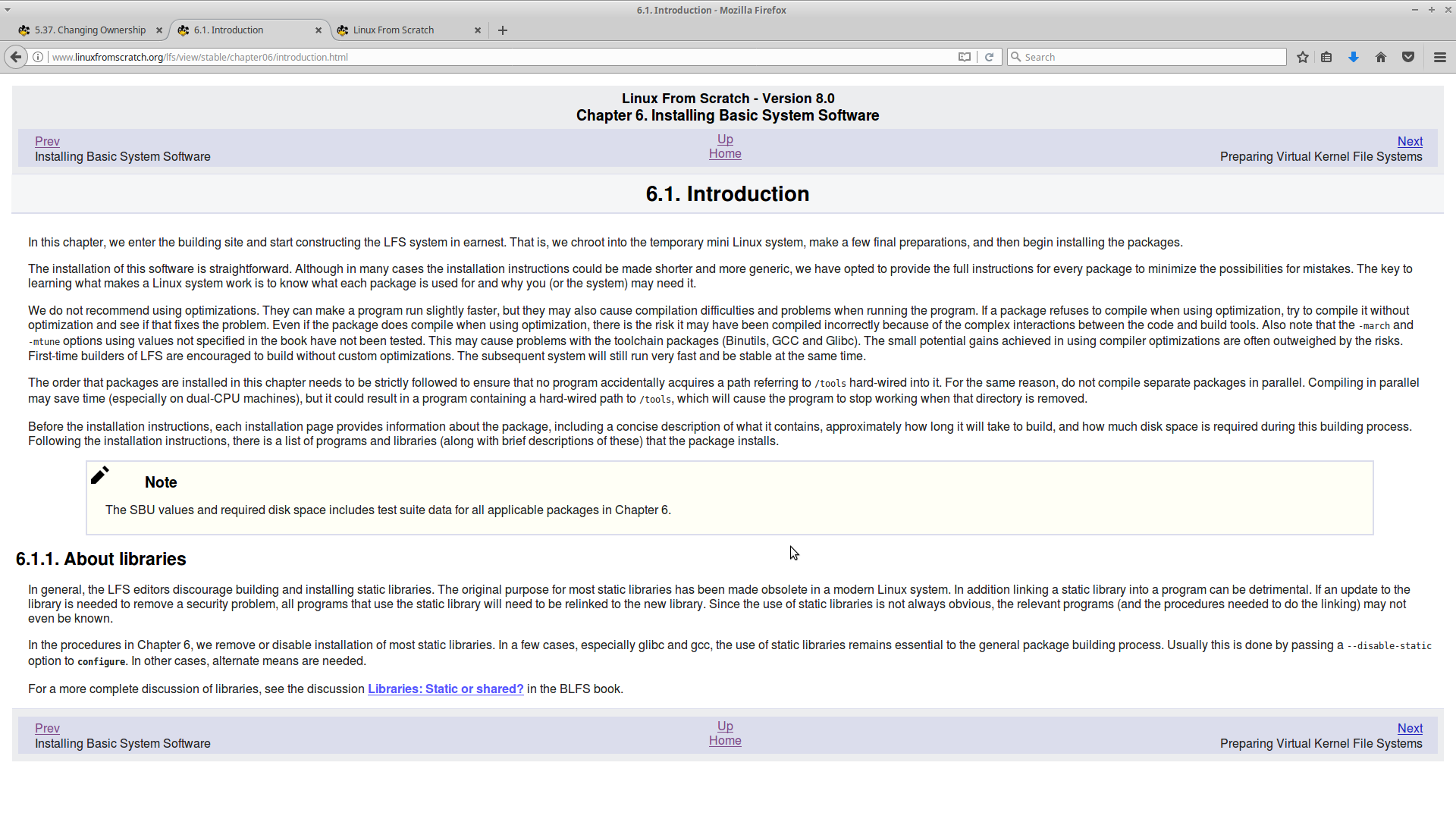This screenshot has height=819, width=1456.
Task: Go to Firefox Home page icon
Action: pyautogui.click(x=1381, y=57)
